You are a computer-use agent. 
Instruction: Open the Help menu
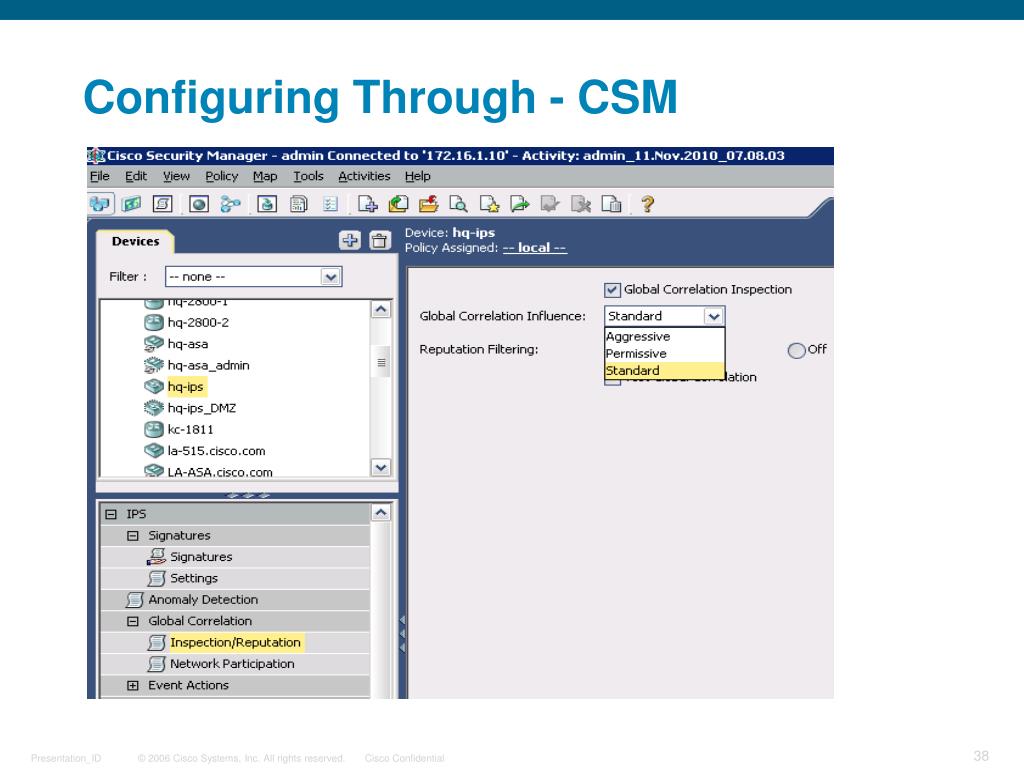click(x=418, y=176)
